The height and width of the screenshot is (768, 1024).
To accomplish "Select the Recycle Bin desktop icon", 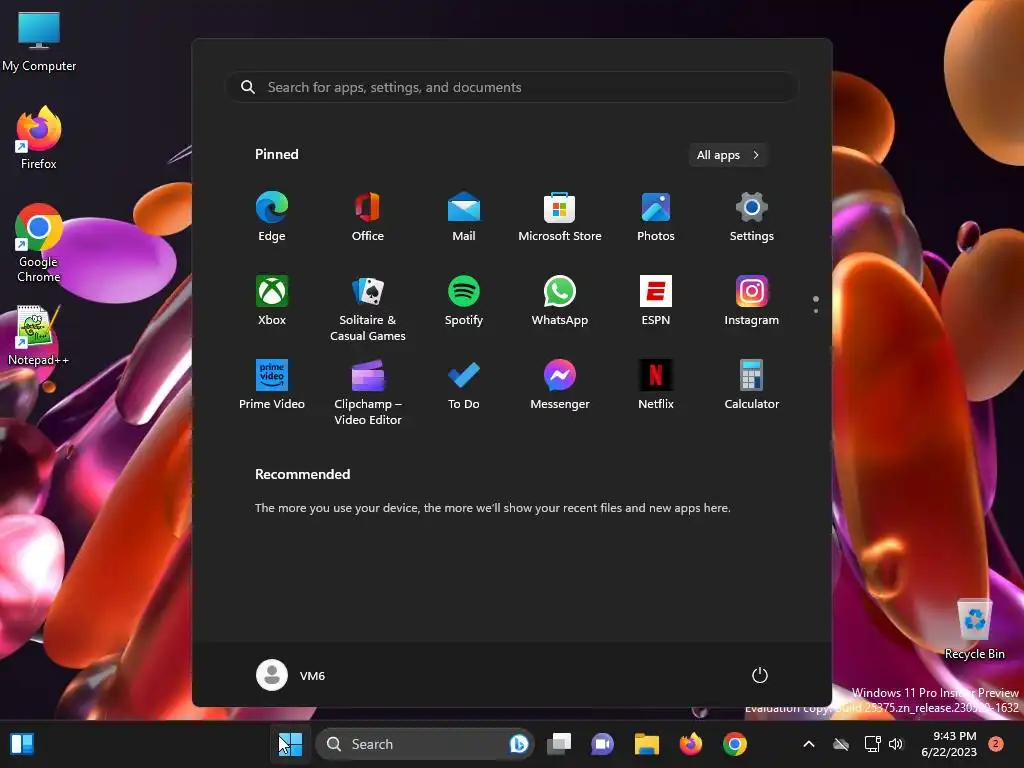I will pyautogui.click(x=974, y=629).
